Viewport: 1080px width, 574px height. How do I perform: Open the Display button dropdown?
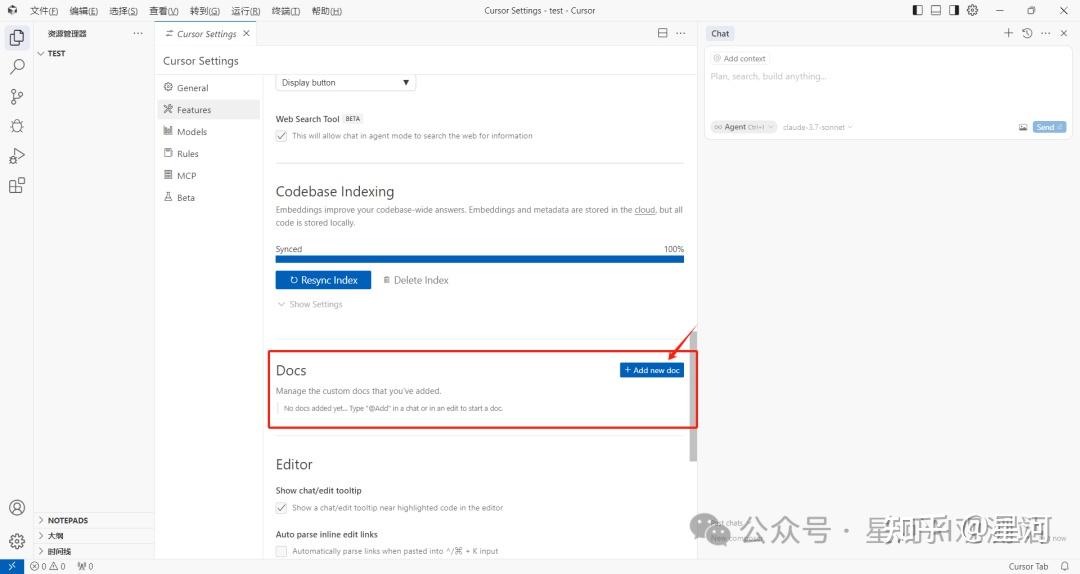tap(345, 83)
